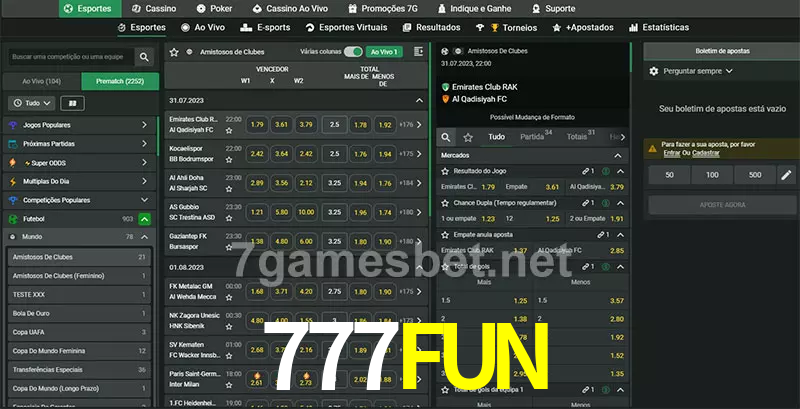
Task: Collapse the 31.07.2023 date group
Action: 419,101
